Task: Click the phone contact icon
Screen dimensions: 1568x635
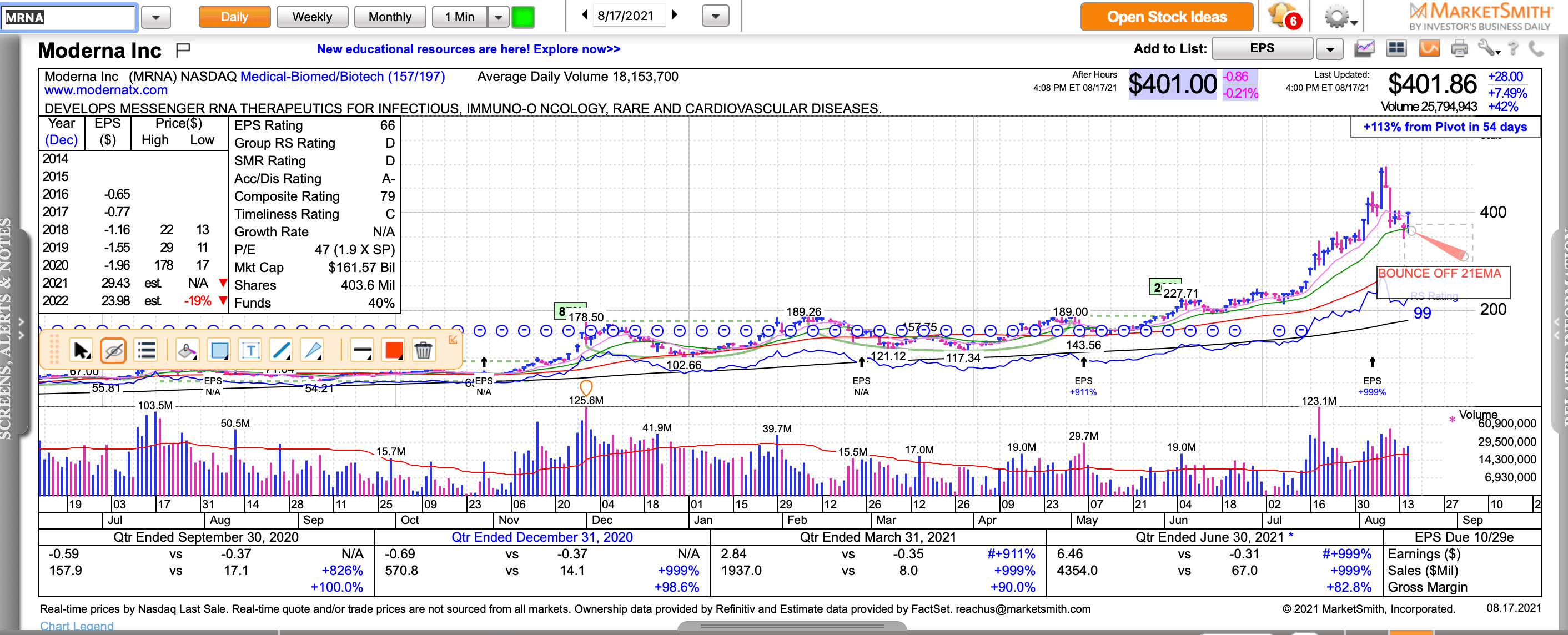Action: [1536, 49]
